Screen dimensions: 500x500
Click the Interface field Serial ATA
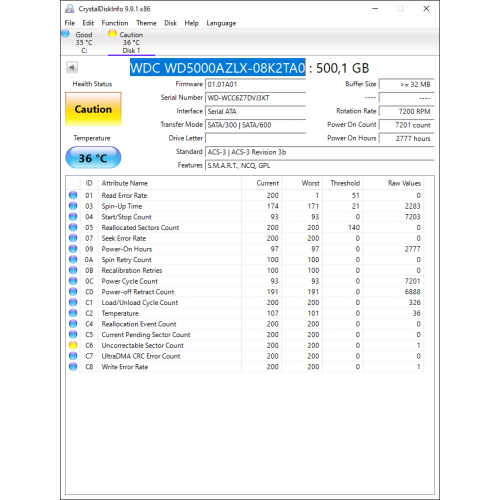click(256, 111)
